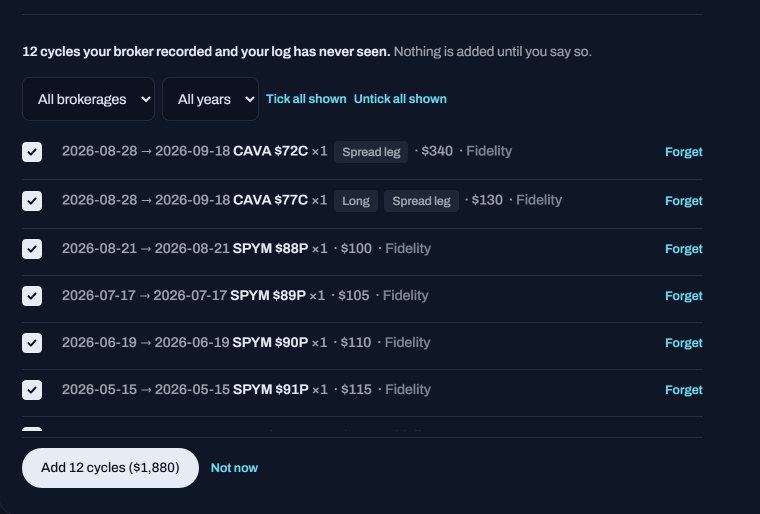Dismiss with the Not now link
760x514 pixels.
pos(234,468)
